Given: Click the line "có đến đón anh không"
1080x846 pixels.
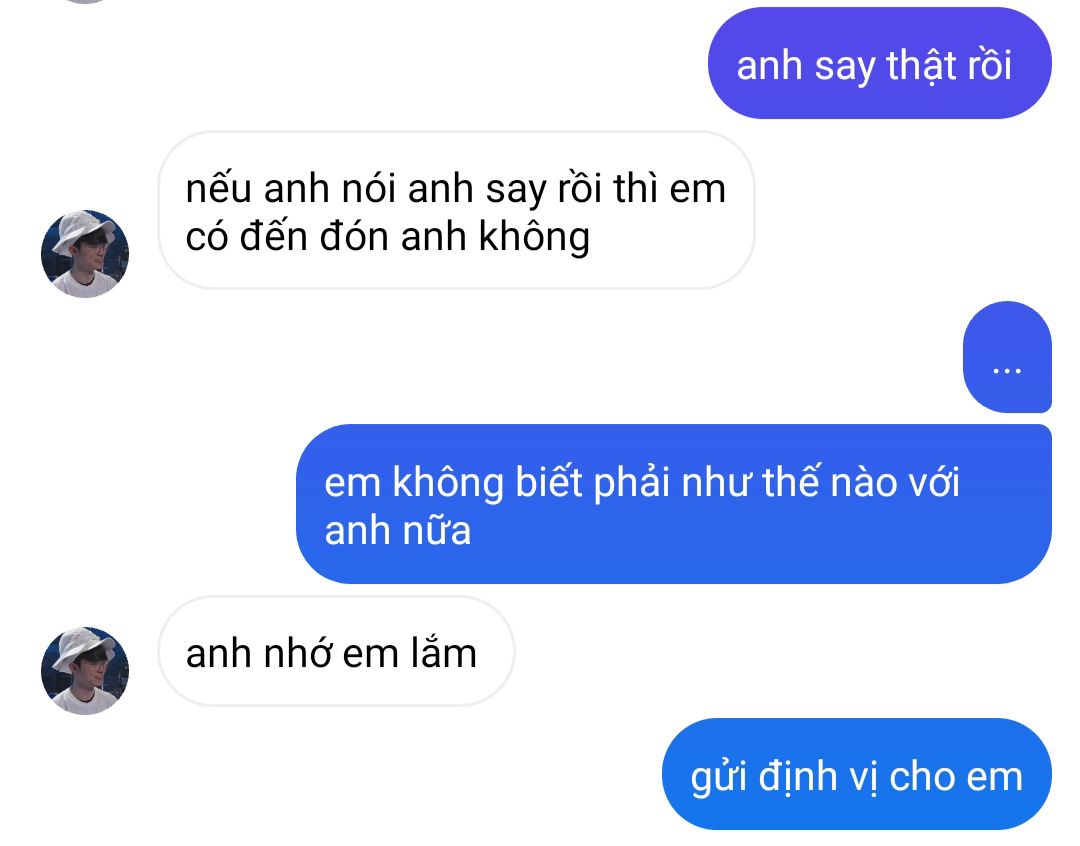Looking at the screenshot, I should (388, 238).
